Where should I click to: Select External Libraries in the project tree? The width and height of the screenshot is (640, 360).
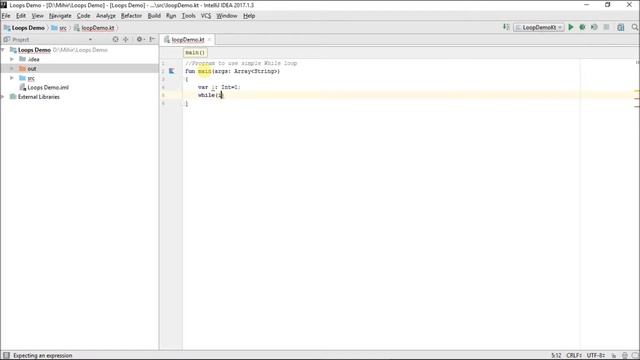point(38,97)
